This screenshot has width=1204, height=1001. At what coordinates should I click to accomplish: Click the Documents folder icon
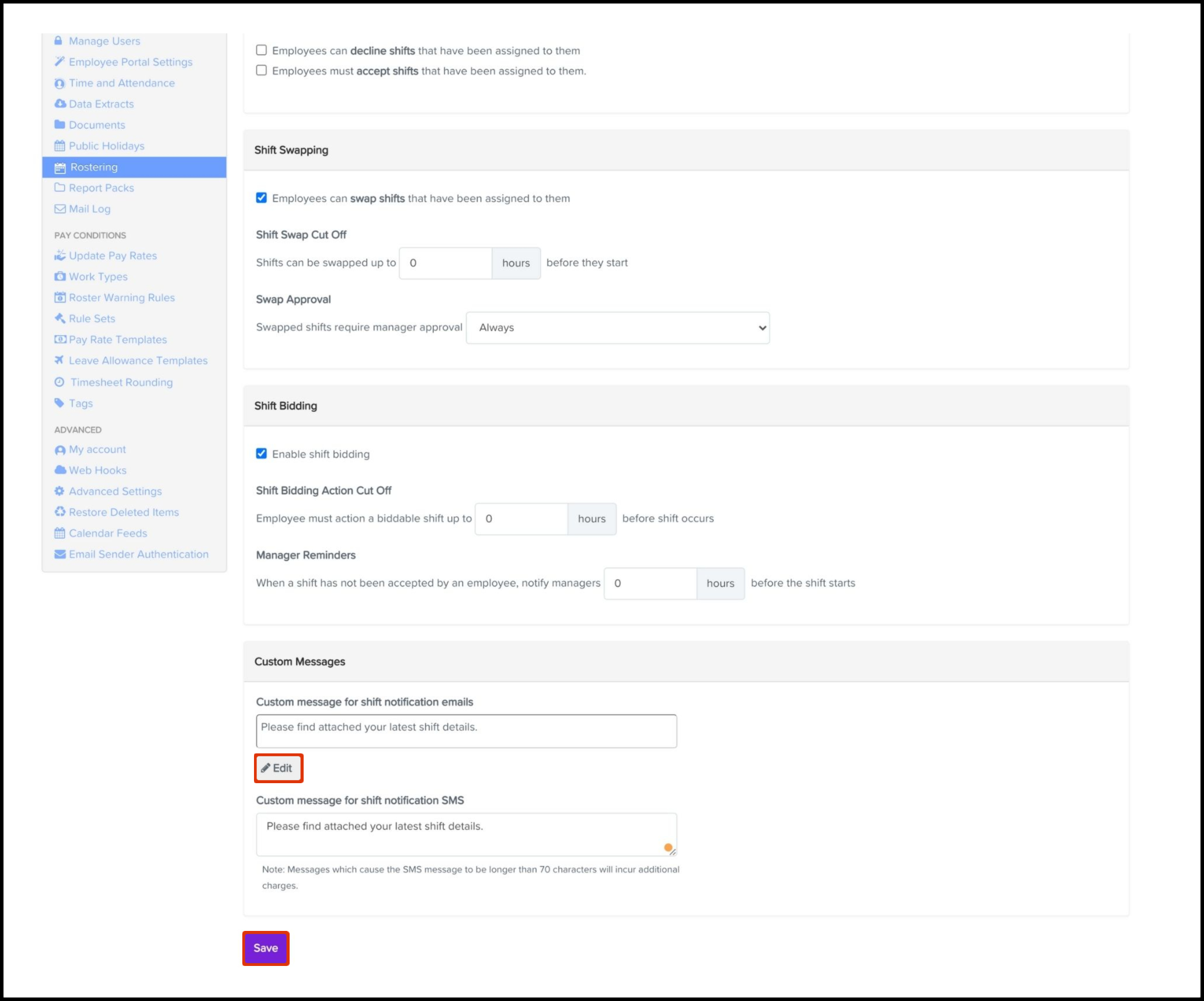pos(60,124)
